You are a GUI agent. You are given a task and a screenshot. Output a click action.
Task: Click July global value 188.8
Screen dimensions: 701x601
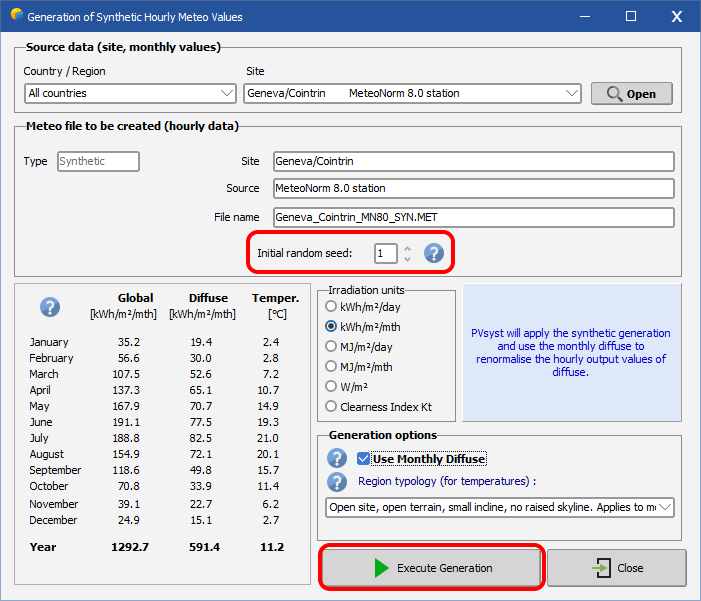126,438
